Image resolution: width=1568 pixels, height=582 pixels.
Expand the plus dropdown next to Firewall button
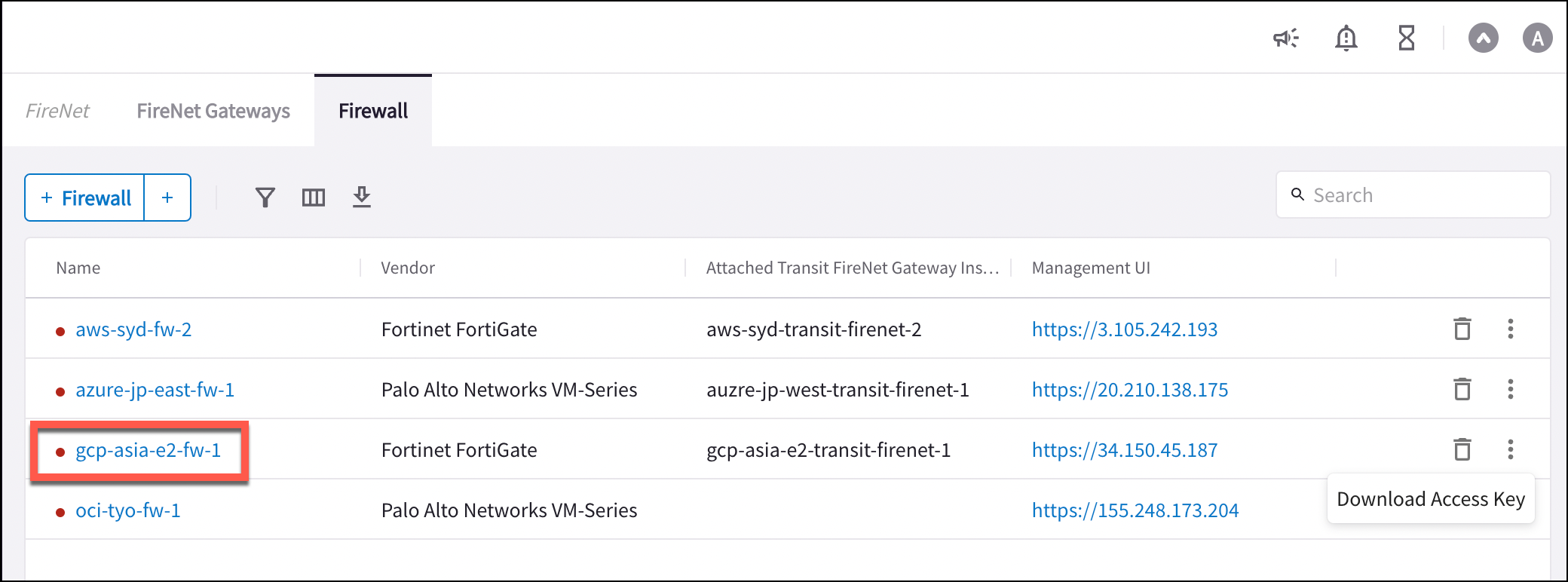tap(167, 197)
